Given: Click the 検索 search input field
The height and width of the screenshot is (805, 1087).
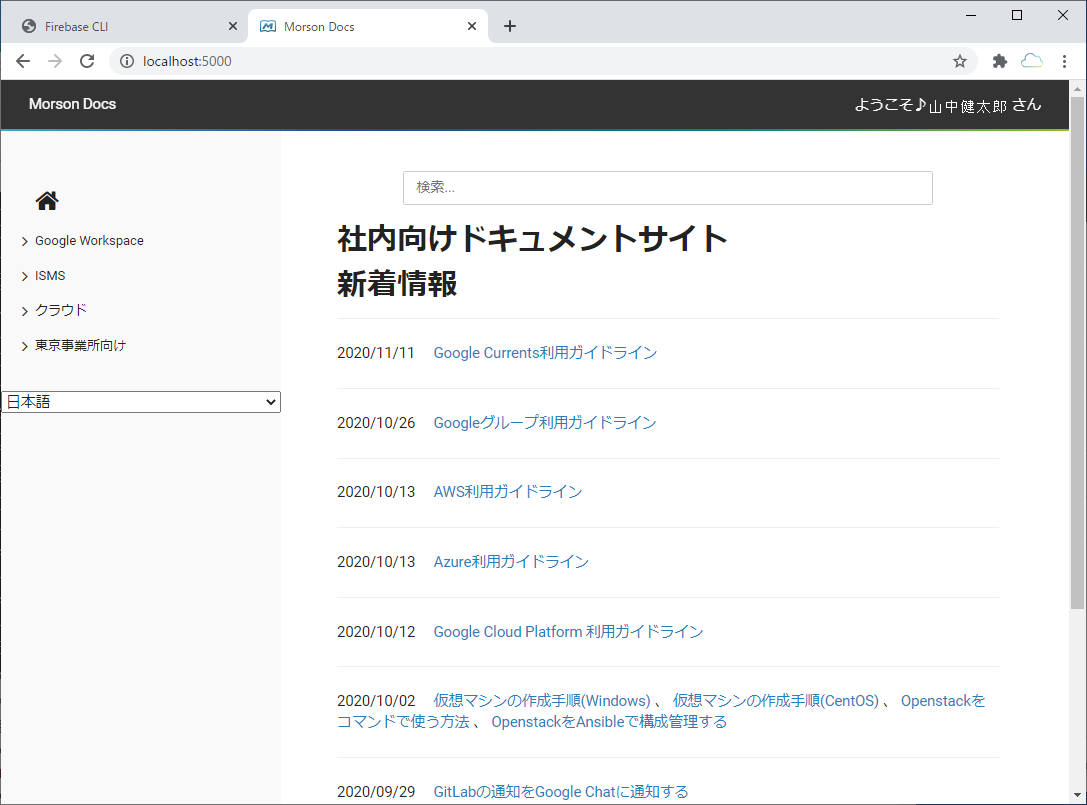Looking at the screenshot, I should (667, 188).
